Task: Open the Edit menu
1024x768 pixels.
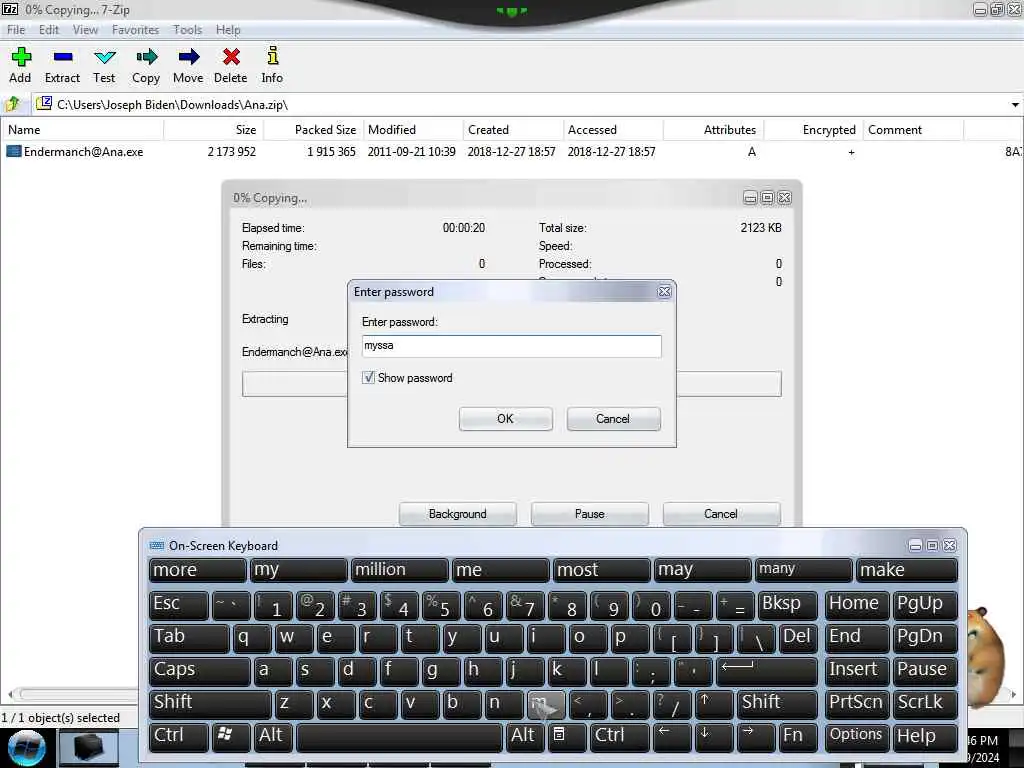Action: [x=48, y=29]
